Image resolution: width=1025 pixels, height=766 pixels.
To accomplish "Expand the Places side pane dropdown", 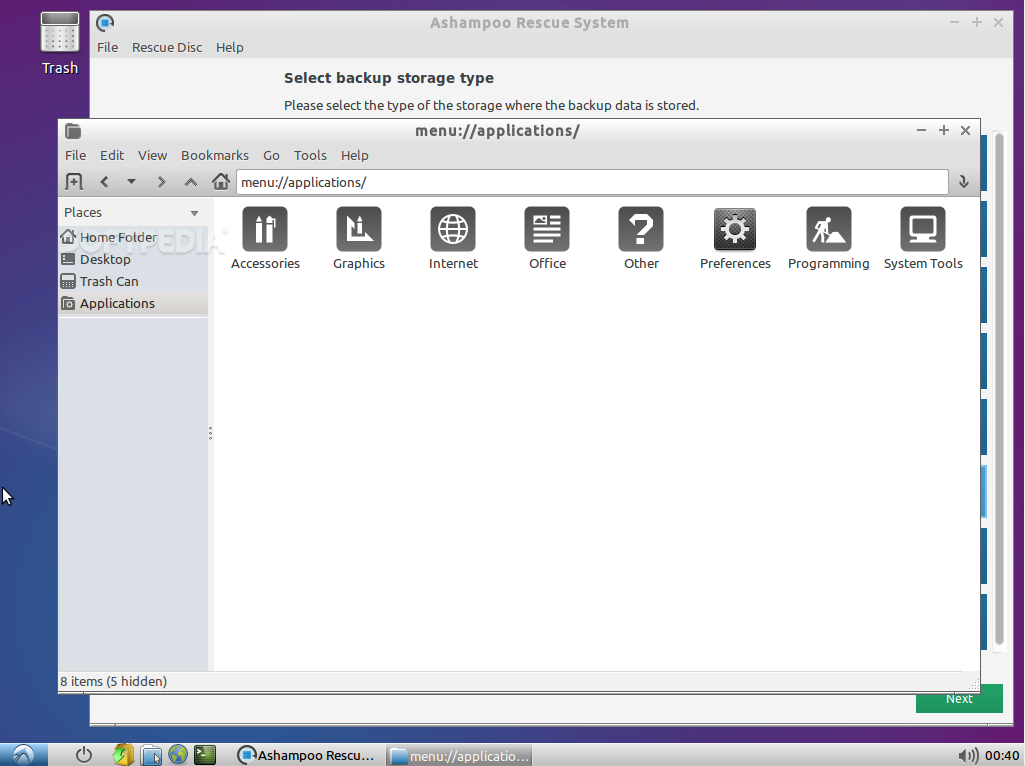I will point(194,213).
